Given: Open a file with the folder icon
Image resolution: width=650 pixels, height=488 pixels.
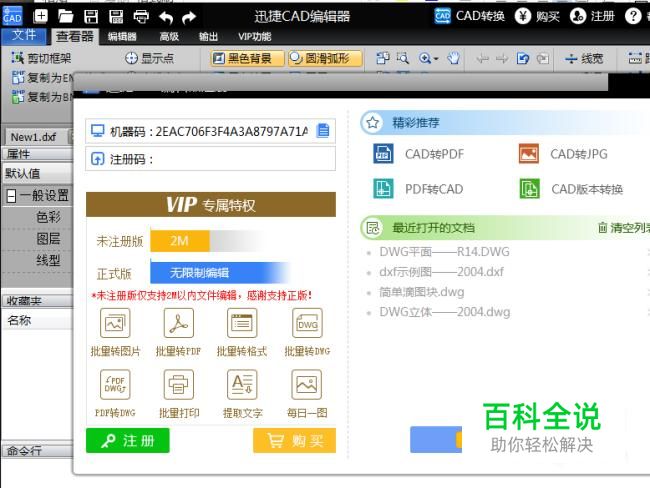Looking at the screenshot, I should click(x=65, y=16).
